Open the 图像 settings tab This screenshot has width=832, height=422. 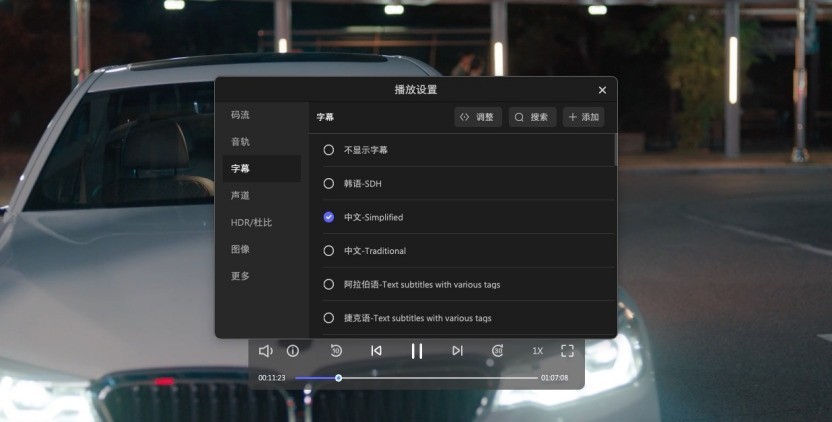pos(262,249)
